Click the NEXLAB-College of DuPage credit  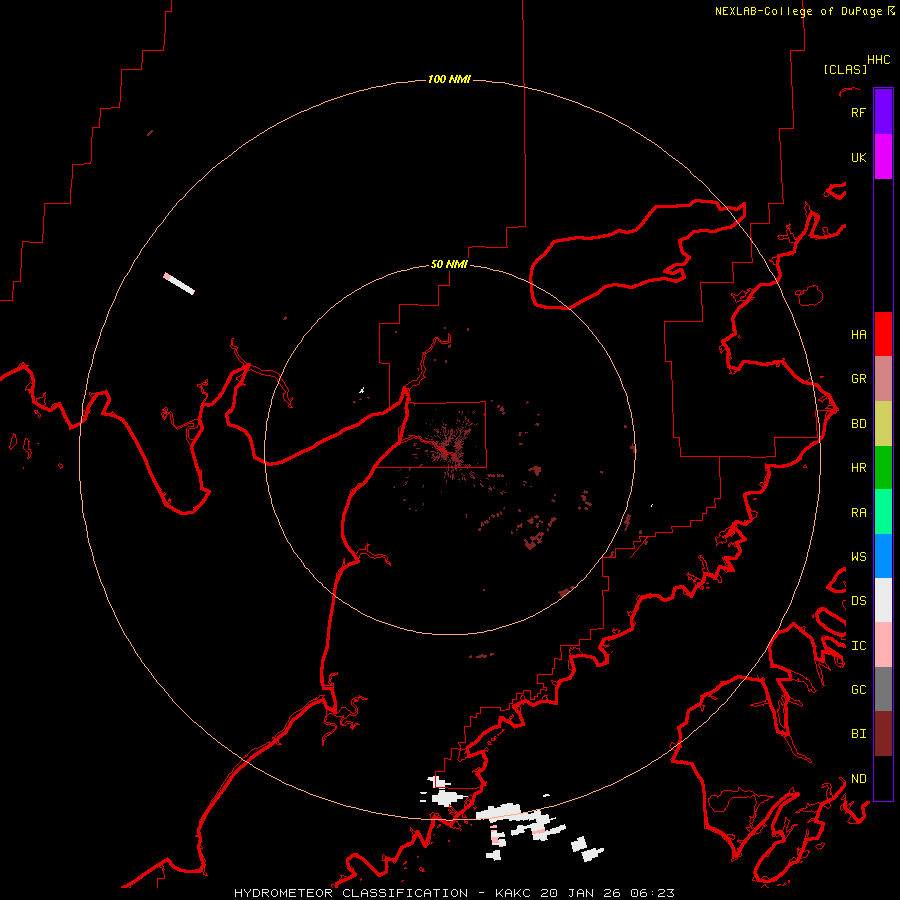pos(804,11)
